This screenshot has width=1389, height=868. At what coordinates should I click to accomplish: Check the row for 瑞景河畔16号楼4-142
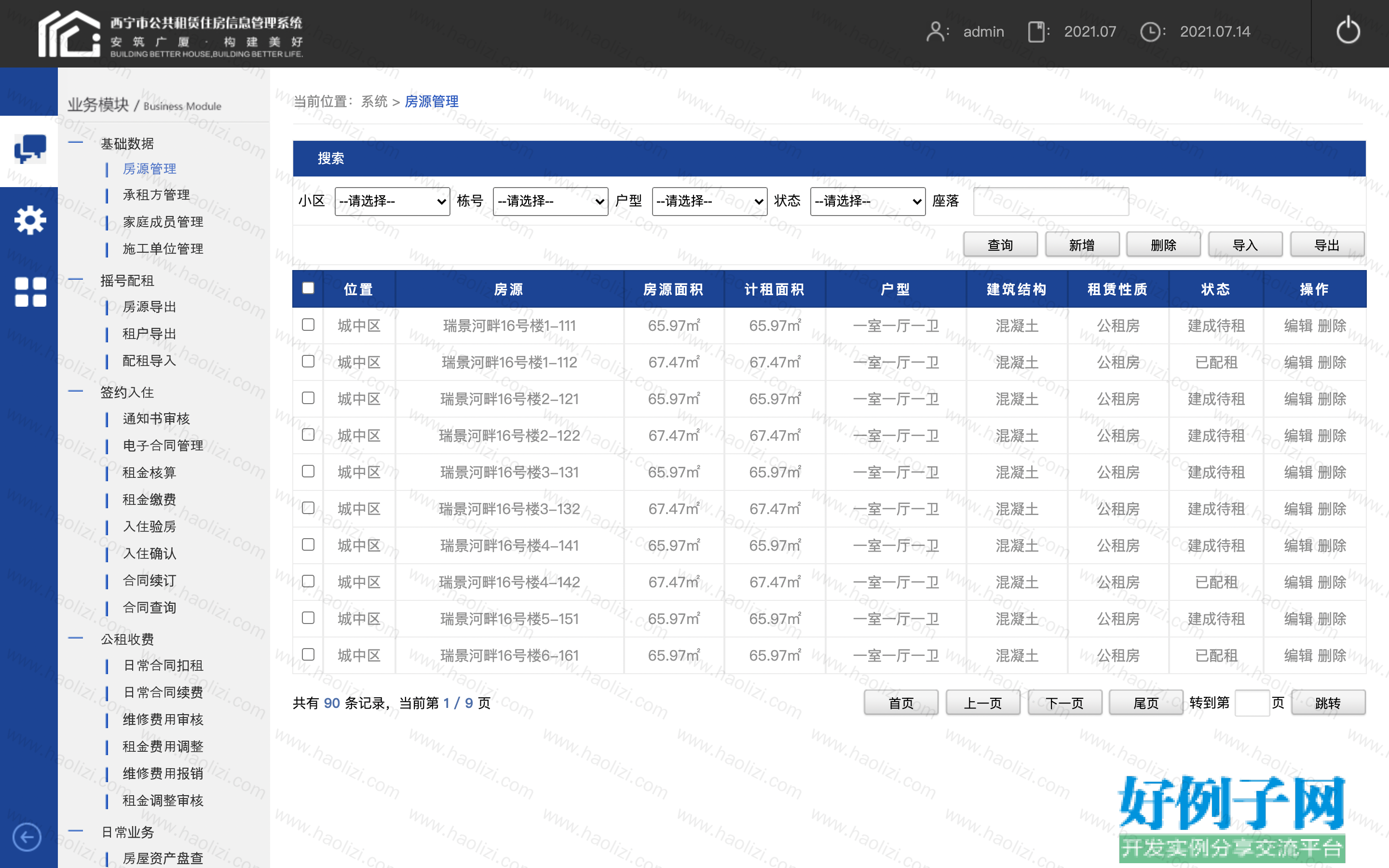pyautogui.click(x=308, y=582)
